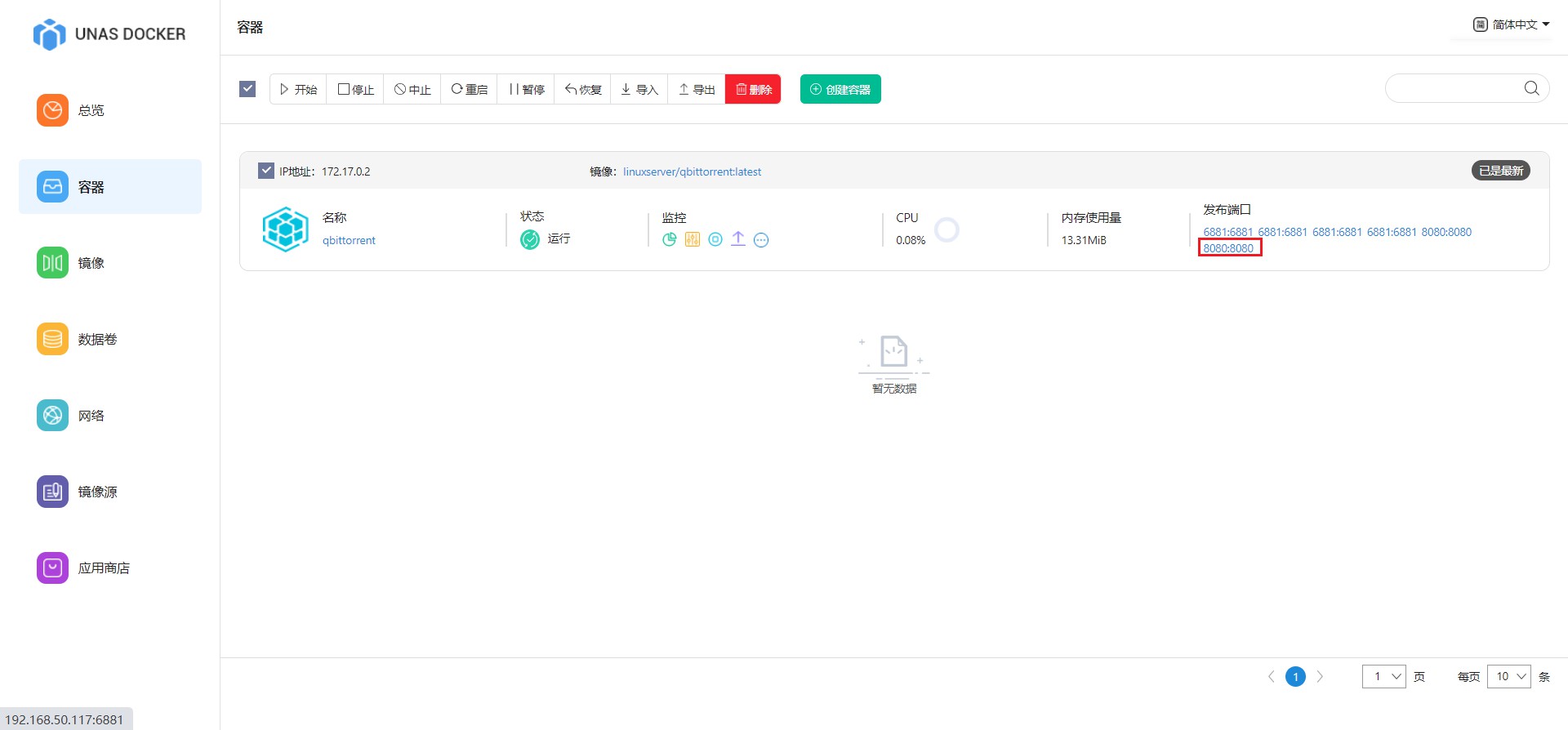Click the qbittorrent container cube icon
Screen dimensions: 1568x730
285,229
